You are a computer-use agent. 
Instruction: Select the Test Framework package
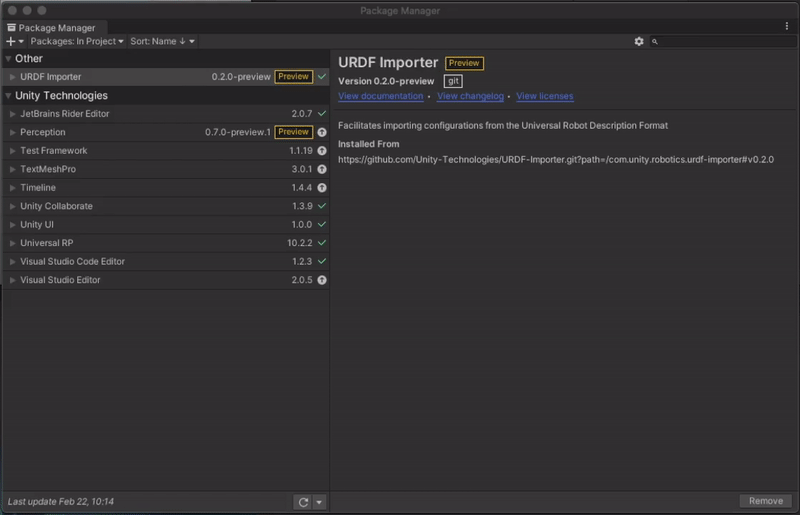(x=166, y=151)
